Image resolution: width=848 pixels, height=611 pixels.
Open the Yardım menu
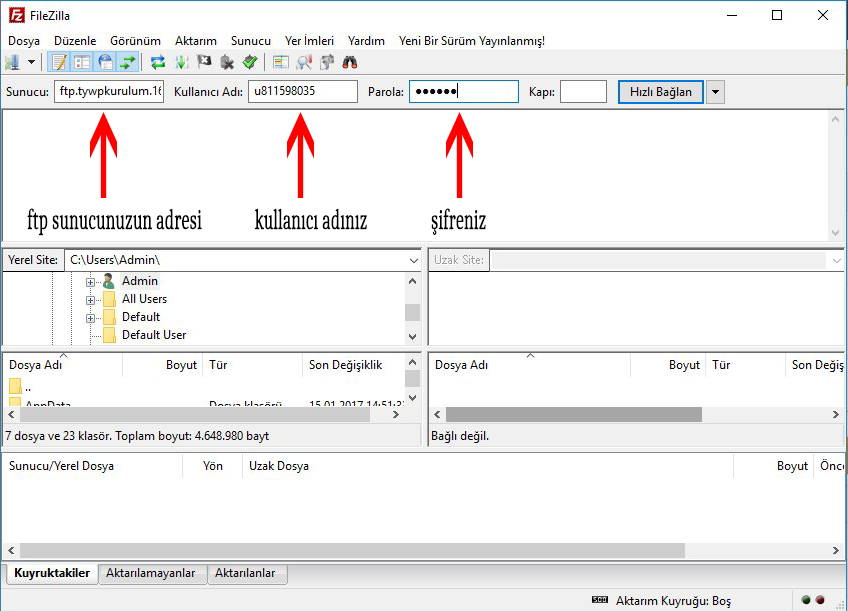point(366,41)
